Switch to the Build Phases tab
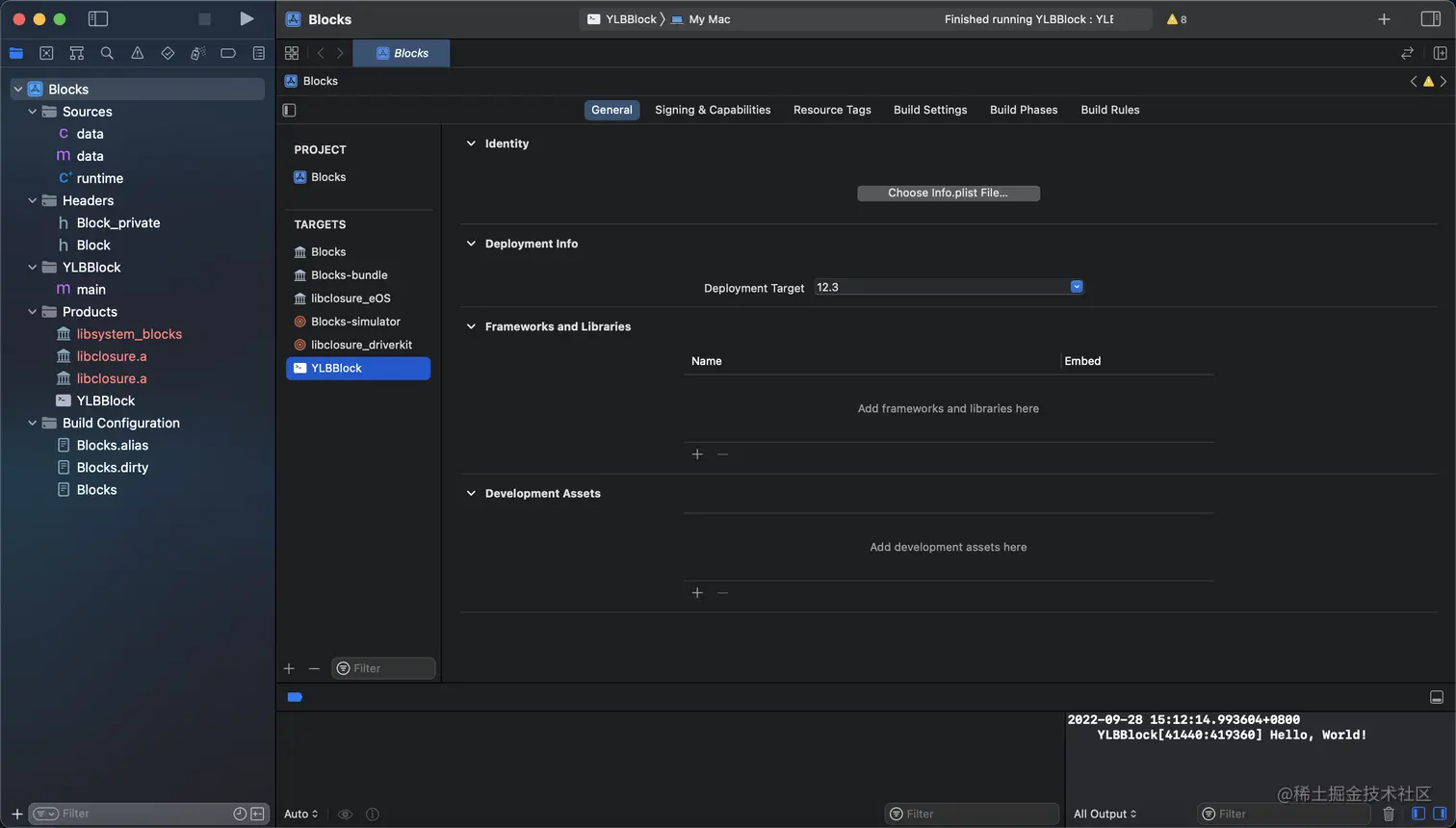Screen dimensions: 1456x828 click(1024, 110)
